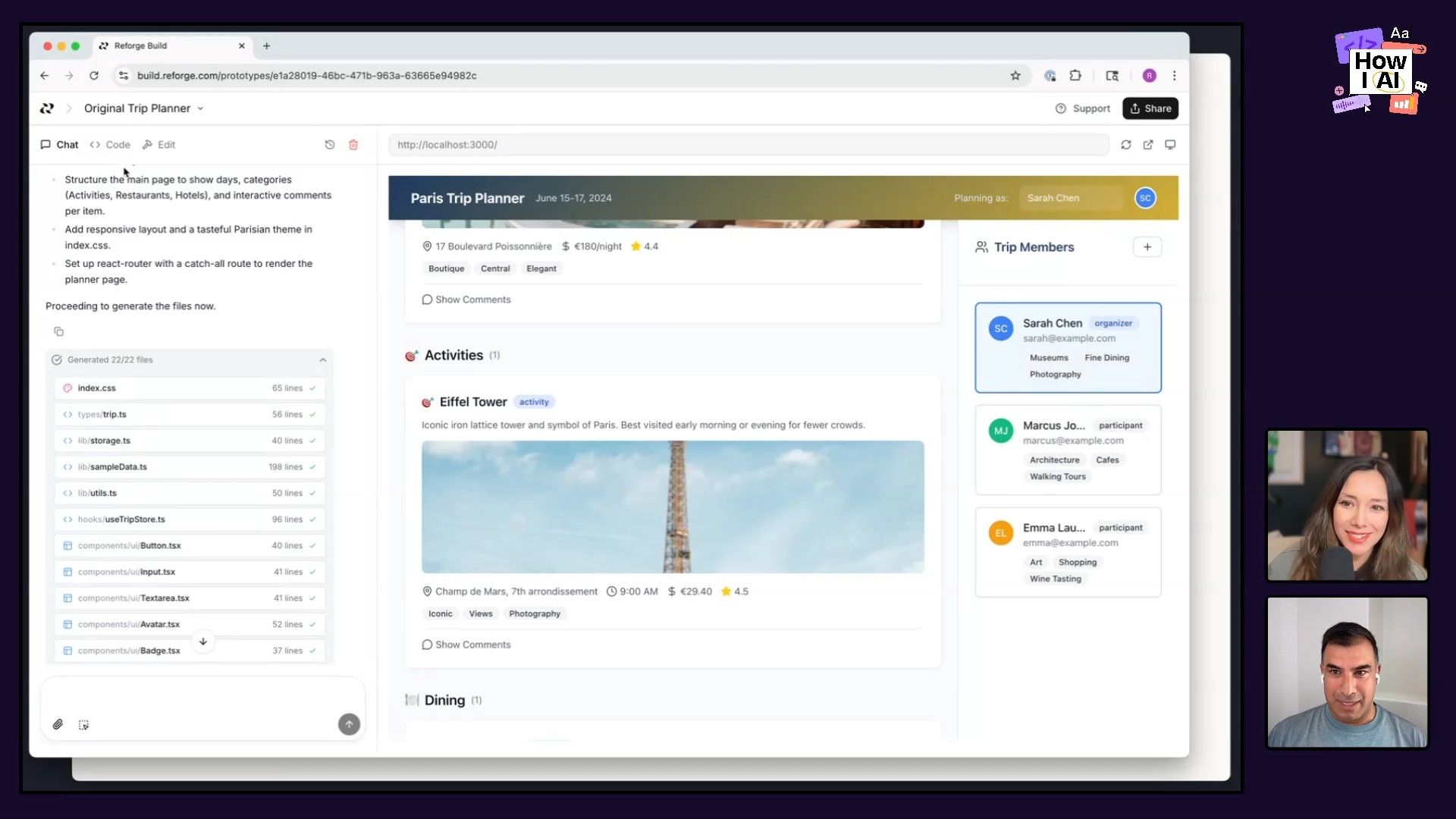The image size is (1456, 819).
Task: Collapse the Generated 22/22 files list
Action: click(323, 360)
